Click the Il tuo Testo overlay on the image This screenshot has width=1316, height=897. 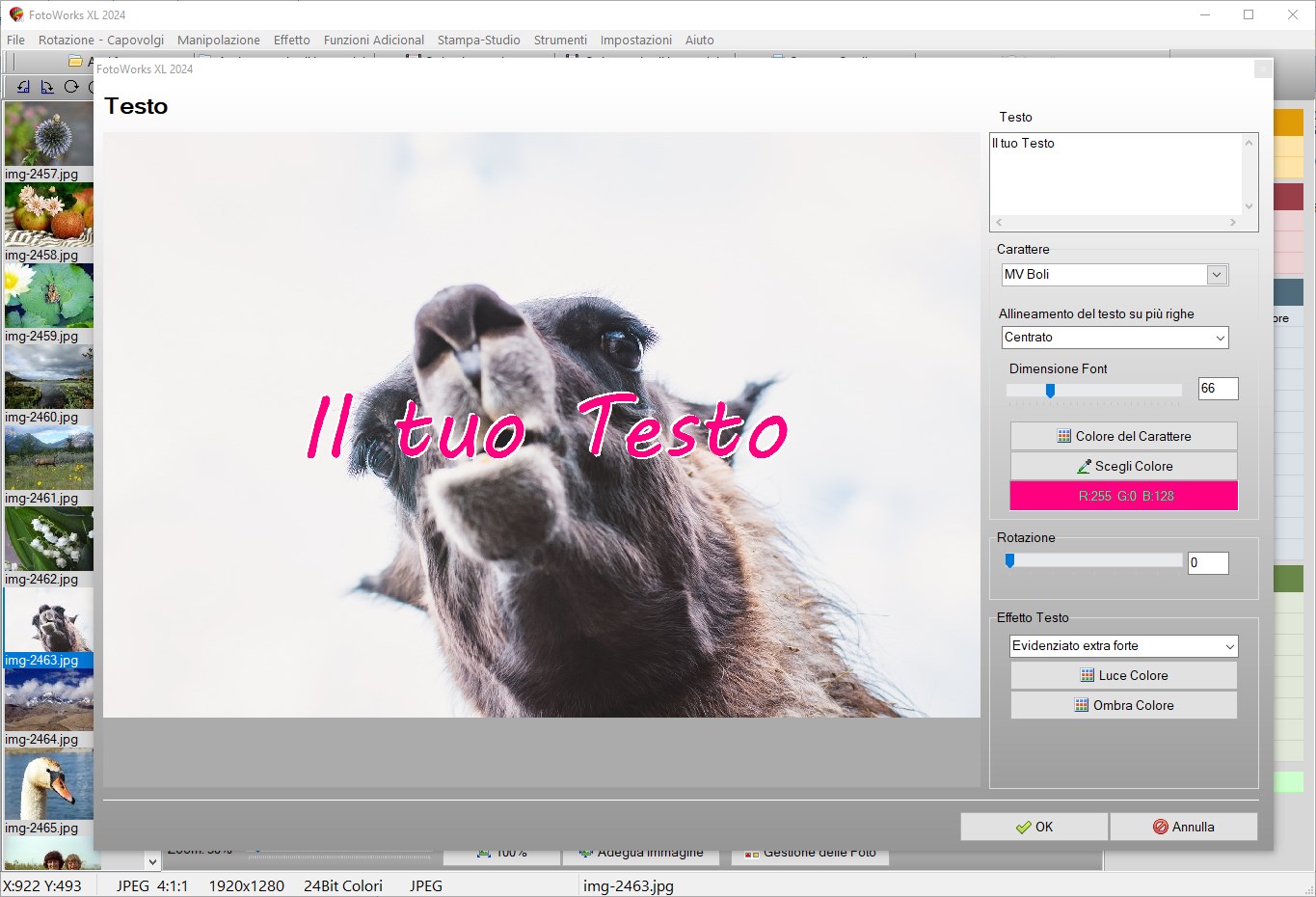pyautogui.click(x=547, y=426)
